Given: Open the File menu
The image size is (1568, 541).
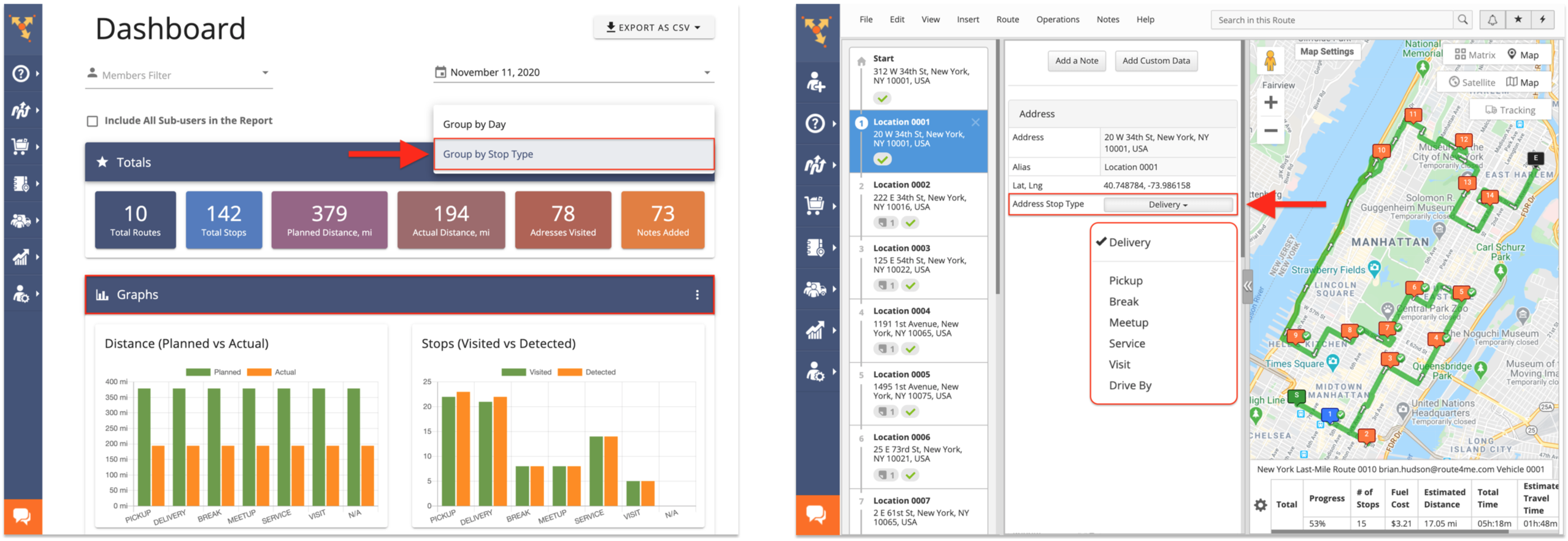Looking at the screenshot, I should 866,20.
